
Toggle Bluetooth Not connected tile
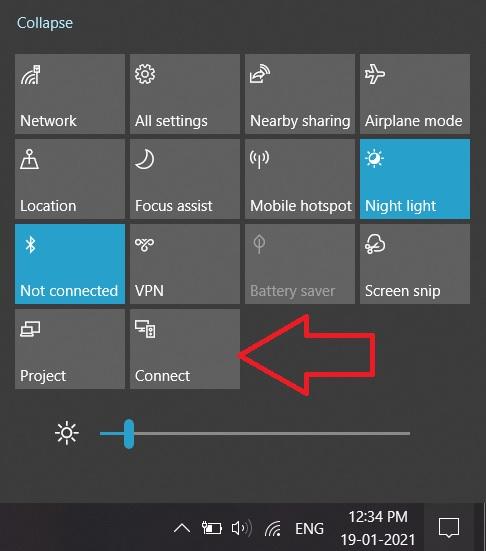(x=70, y=264)
